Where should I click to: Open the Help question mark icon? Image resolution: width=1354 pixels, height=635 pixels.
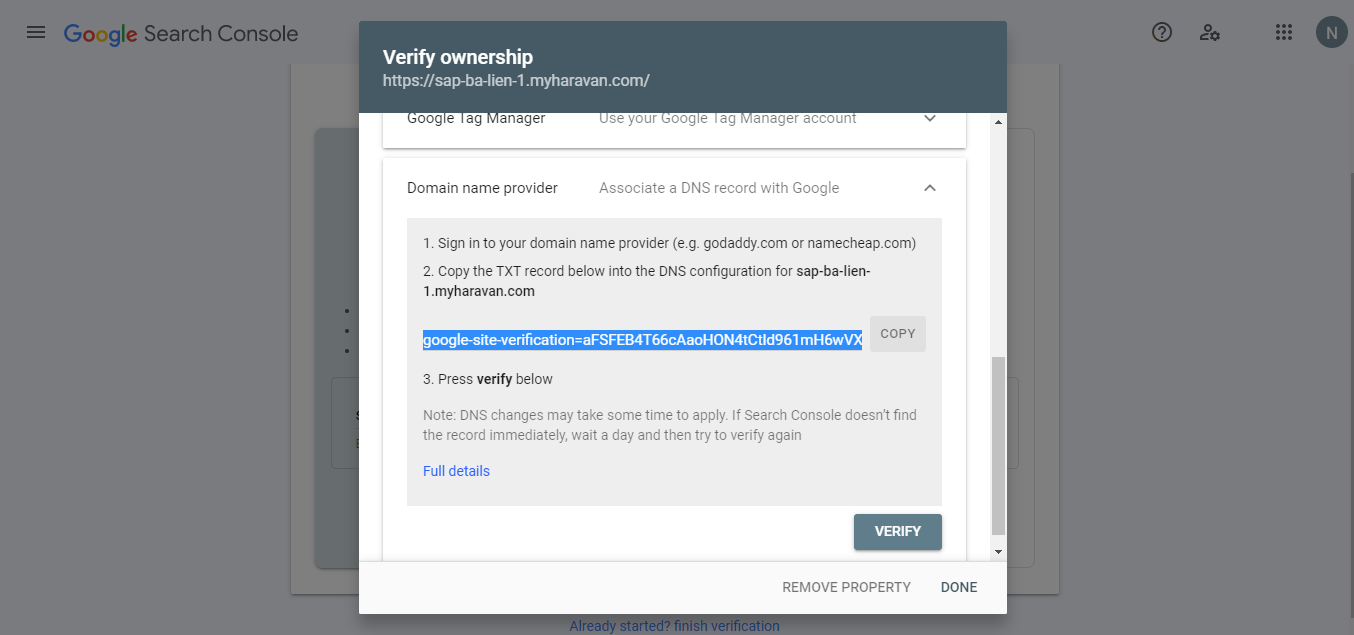click(1162, 33)
